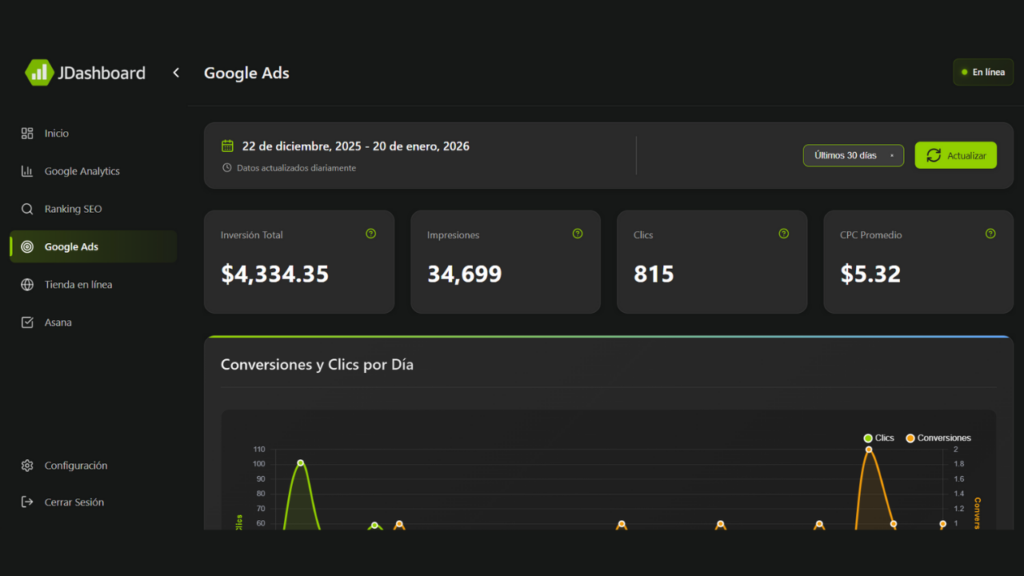Screen dimensions: 1024x576
Task: Click the help icon on Inversión Total
Action: pos(371,234)
